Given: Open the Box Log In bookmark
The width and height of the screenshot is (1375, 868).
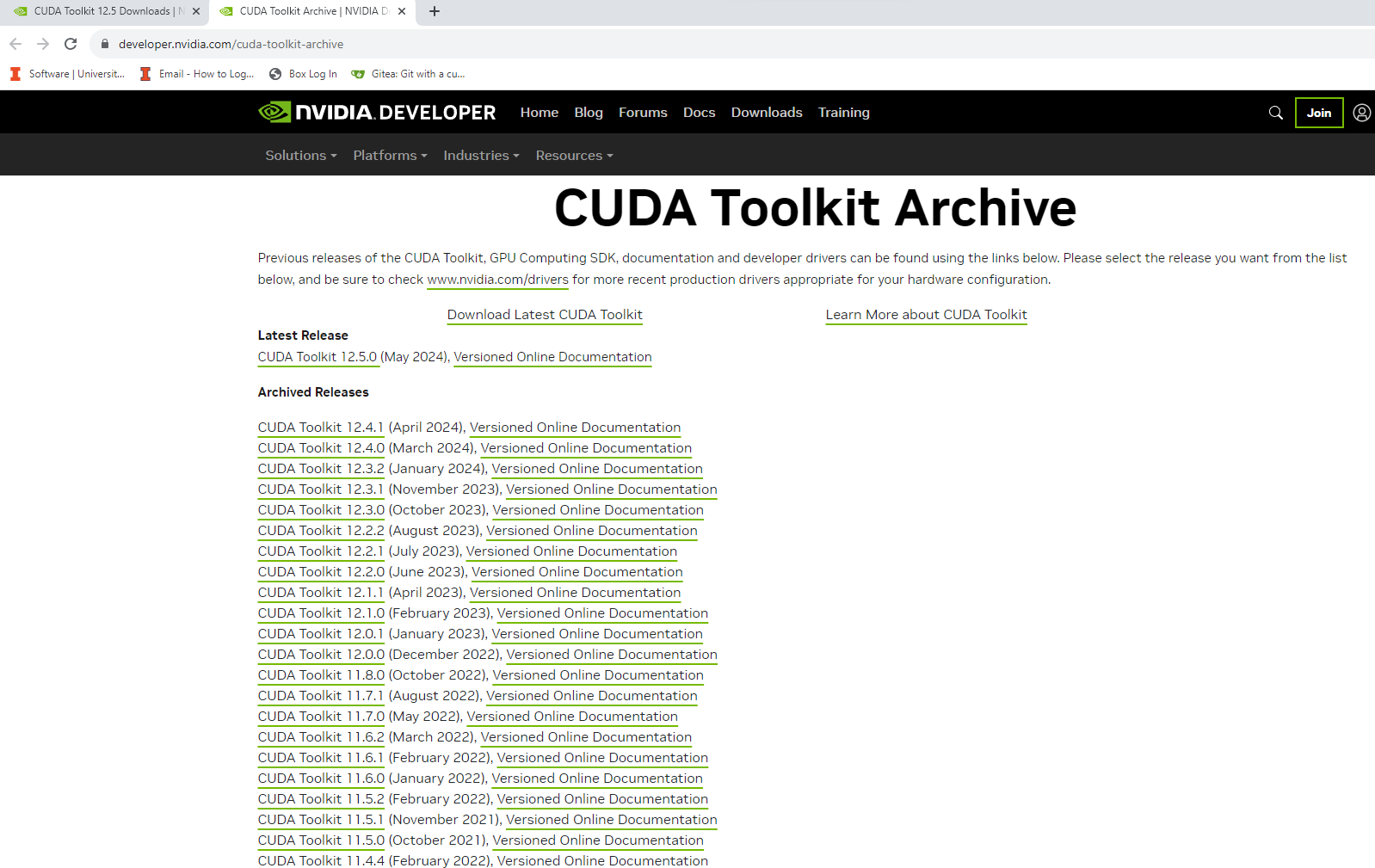Looking at the screenshot, I should click(303, 74).
